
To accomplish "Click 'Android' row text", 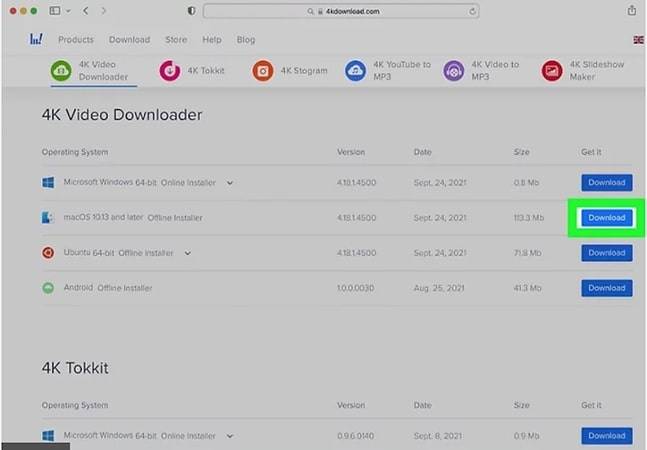I will [x=78, y=287].
